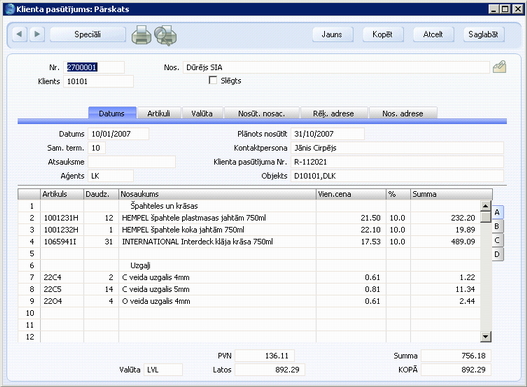Switch to the Artikuli tab
527x387 pixels.
159,113
